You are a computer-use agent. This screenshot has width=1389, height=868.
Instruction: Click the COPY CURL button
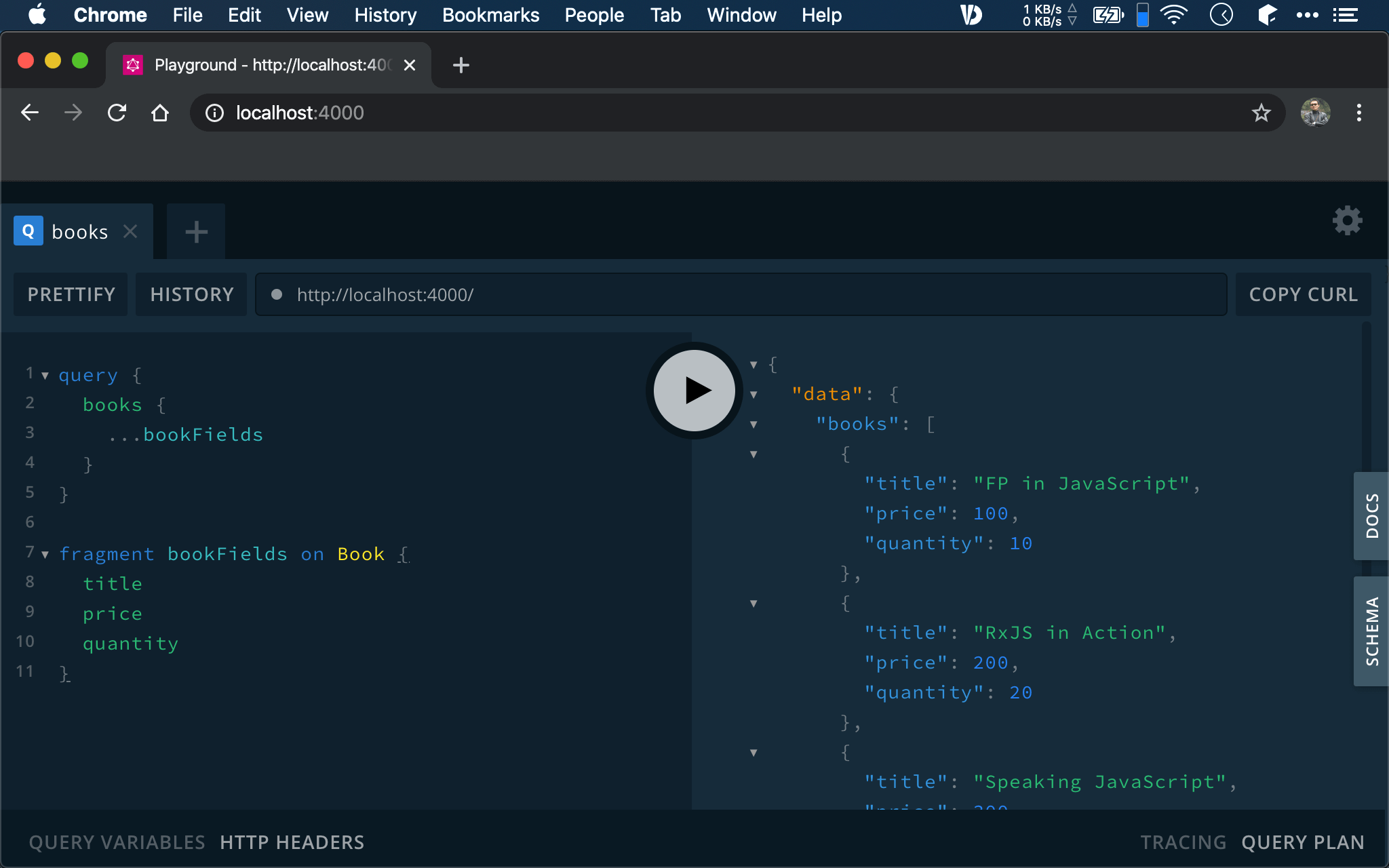pyautogui.click(x=1303, y=293)
